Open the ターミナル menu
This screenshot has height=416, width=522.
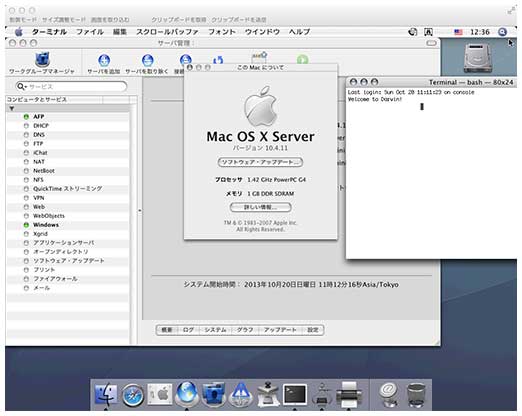49,32
